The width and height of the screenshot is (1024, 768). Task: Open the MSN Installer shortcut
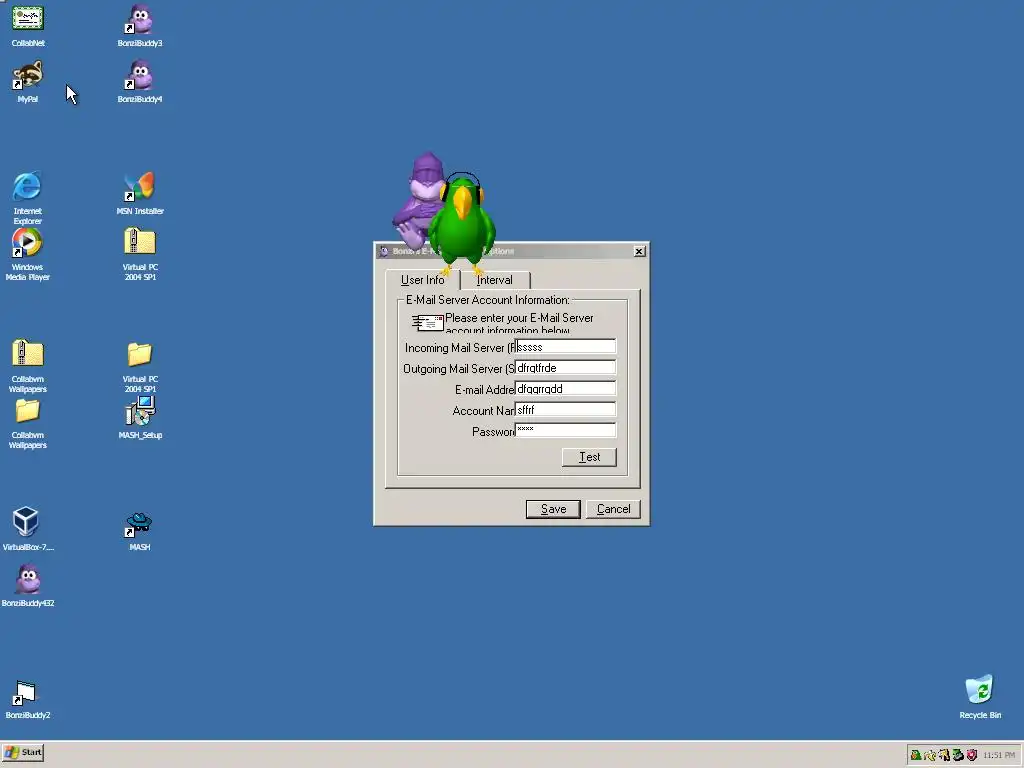(x=140, y=193)
